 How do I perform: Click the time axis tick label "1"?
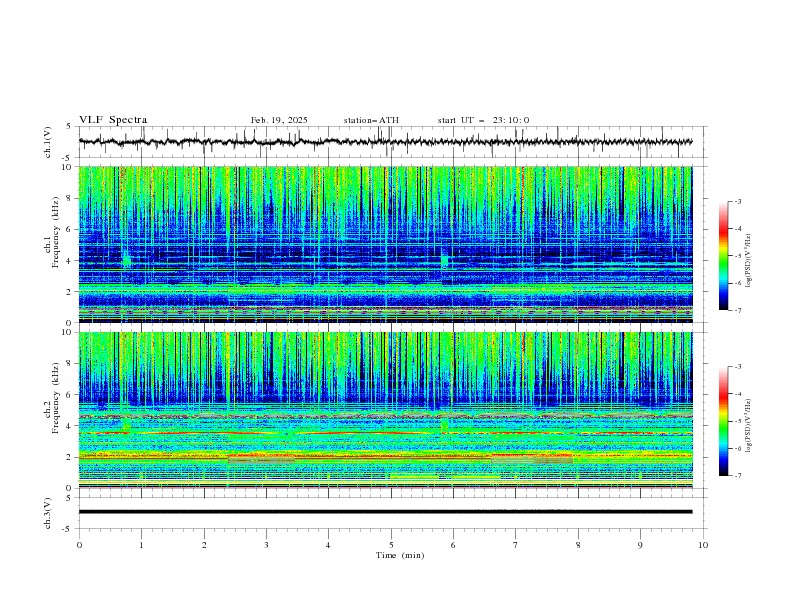tap(141, 545)
